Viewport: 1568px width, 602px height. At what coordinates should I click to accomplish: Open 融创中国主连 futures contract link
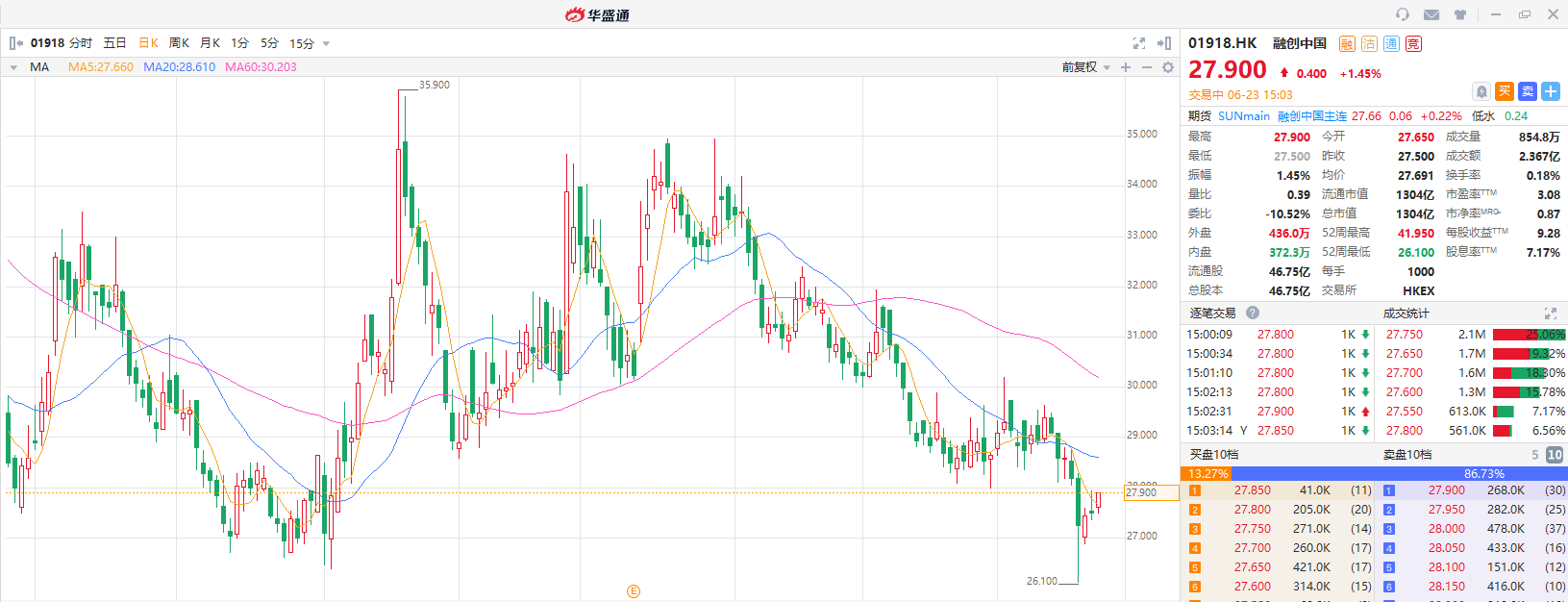(1312, 115)
